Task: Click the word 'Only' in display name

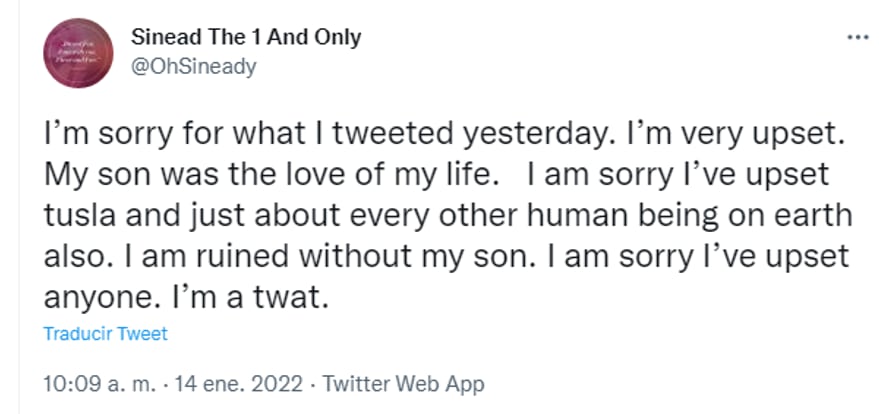Action: point(336,38)
